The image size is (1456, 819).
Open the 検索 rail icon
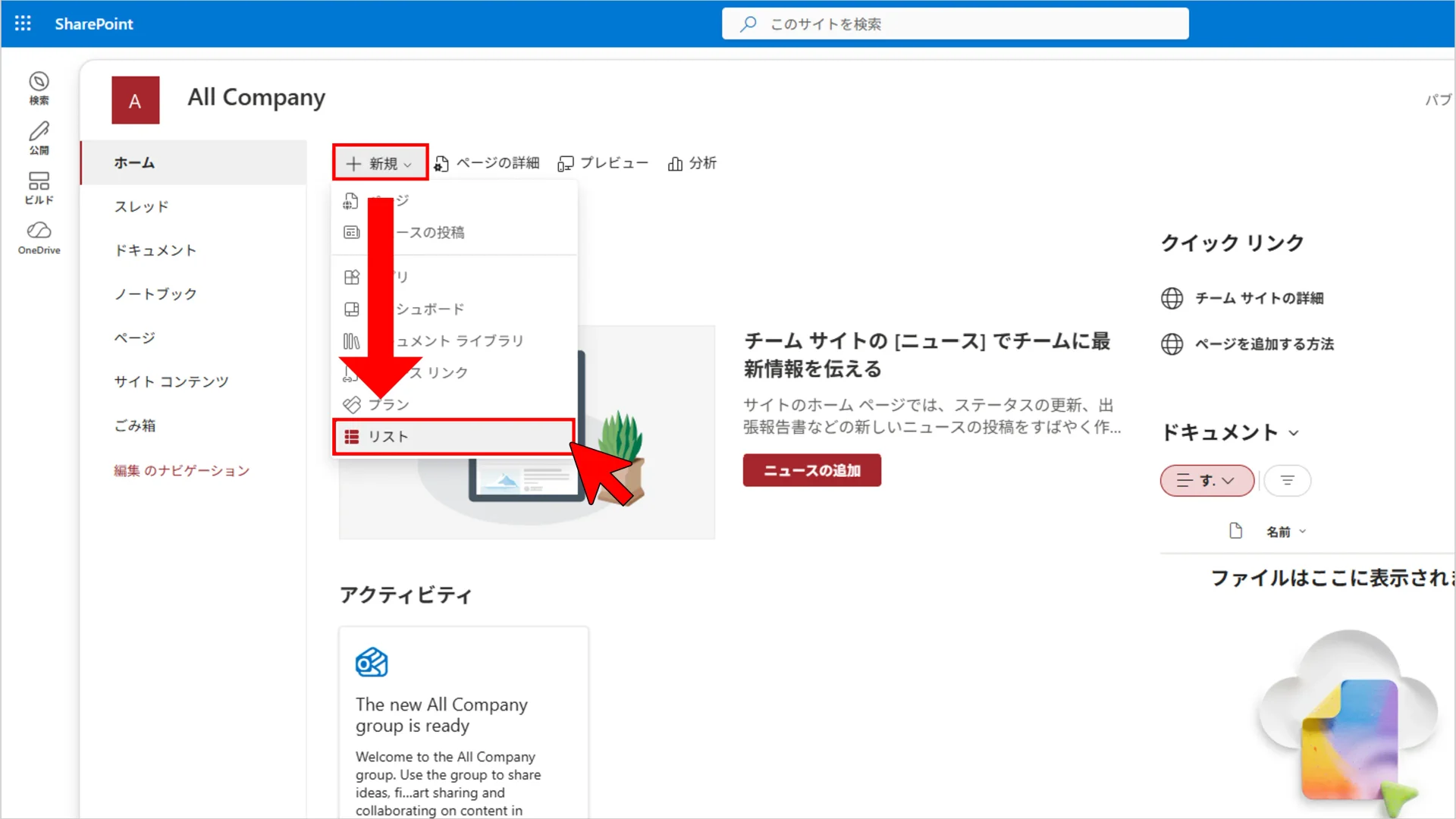(x=39, y=88)
